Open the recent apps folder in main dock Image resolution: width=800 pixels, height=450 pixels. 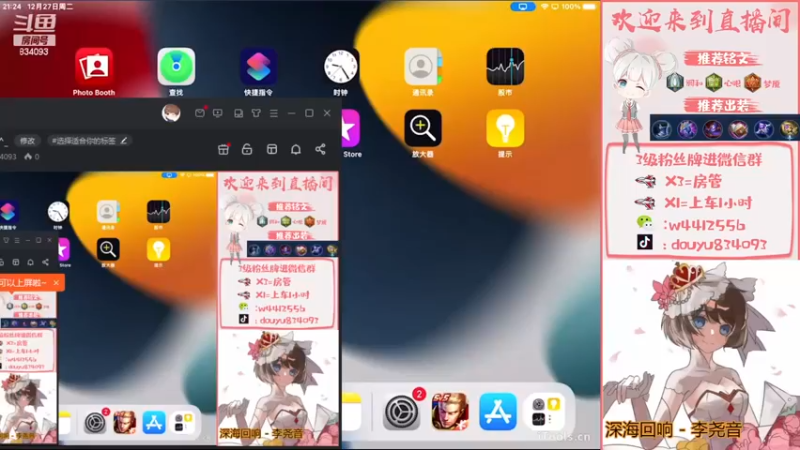(545, 411)
